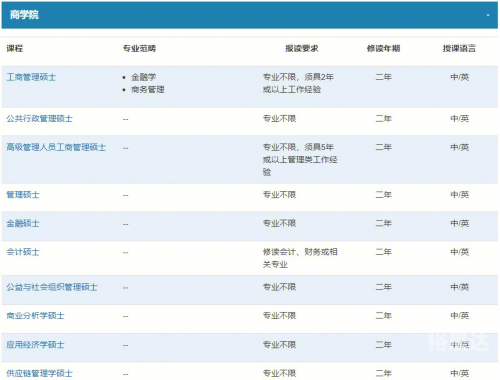Click the 课程 column header

(15, 48)
